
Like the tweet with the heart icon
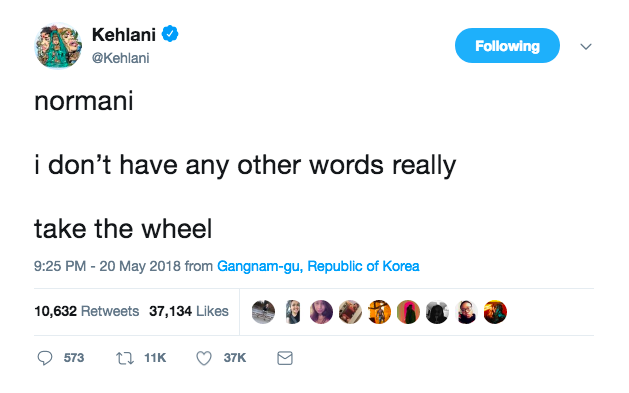click(204, 358)
